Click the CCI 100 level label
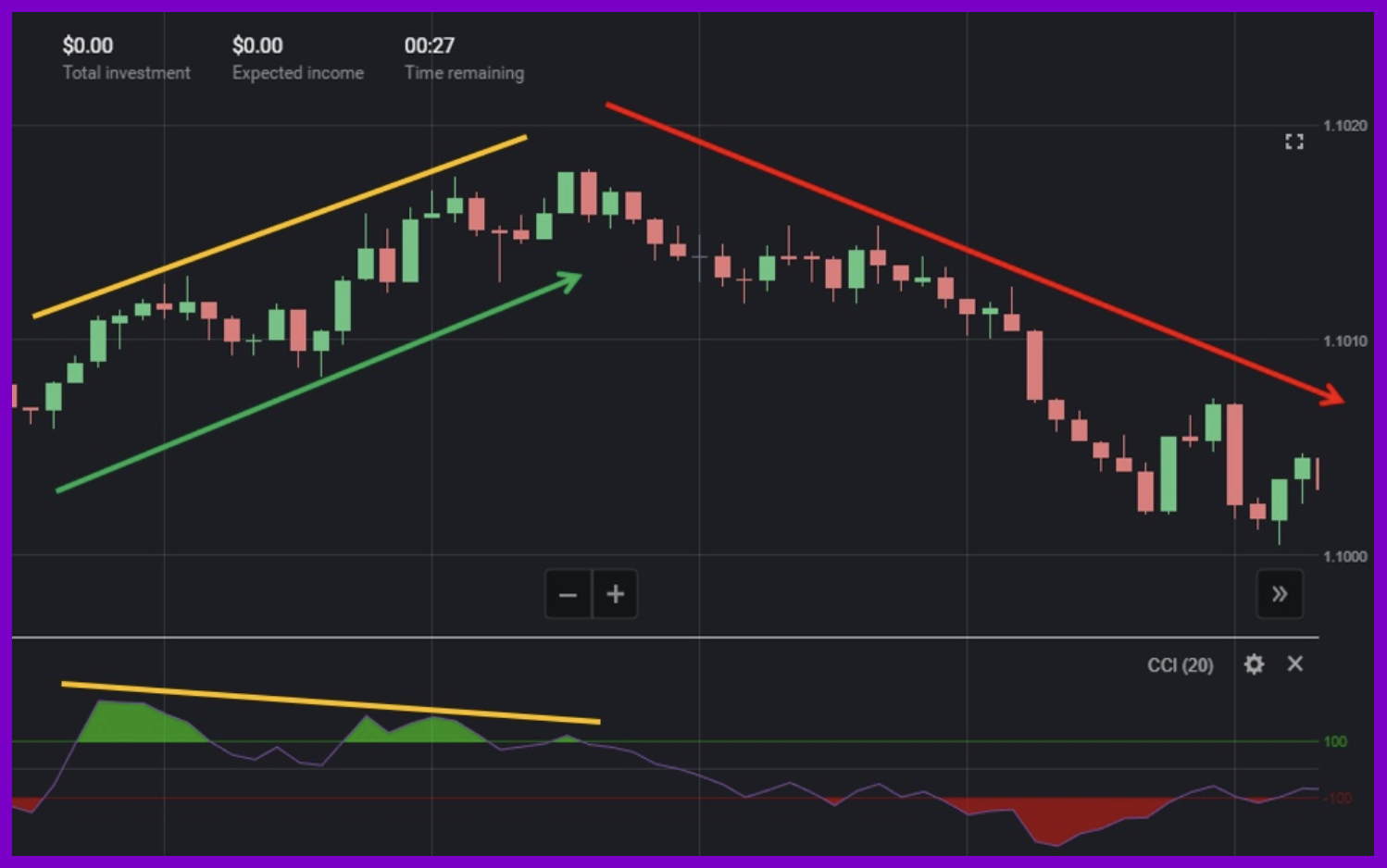The image size is (1387, 868). pyautogui.click(x=1335, y=741)
